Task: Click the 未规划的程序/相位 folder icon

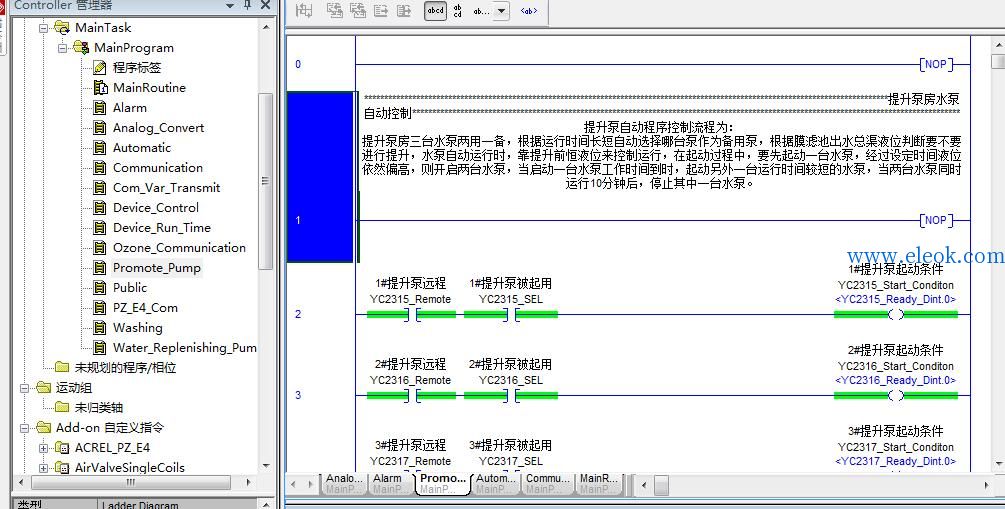Action: [62, 367]
